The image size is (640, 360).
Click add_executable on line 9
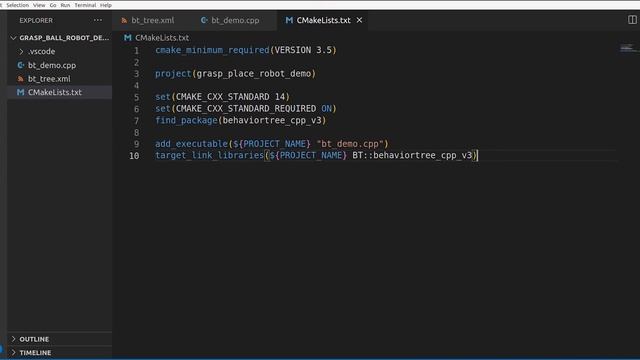(191, 144)
